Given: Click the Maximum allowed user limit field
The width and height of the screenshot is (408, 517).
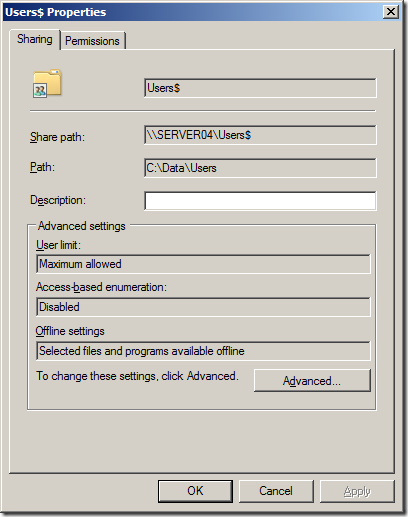Looking at the screenshot, I should (203, 264).
